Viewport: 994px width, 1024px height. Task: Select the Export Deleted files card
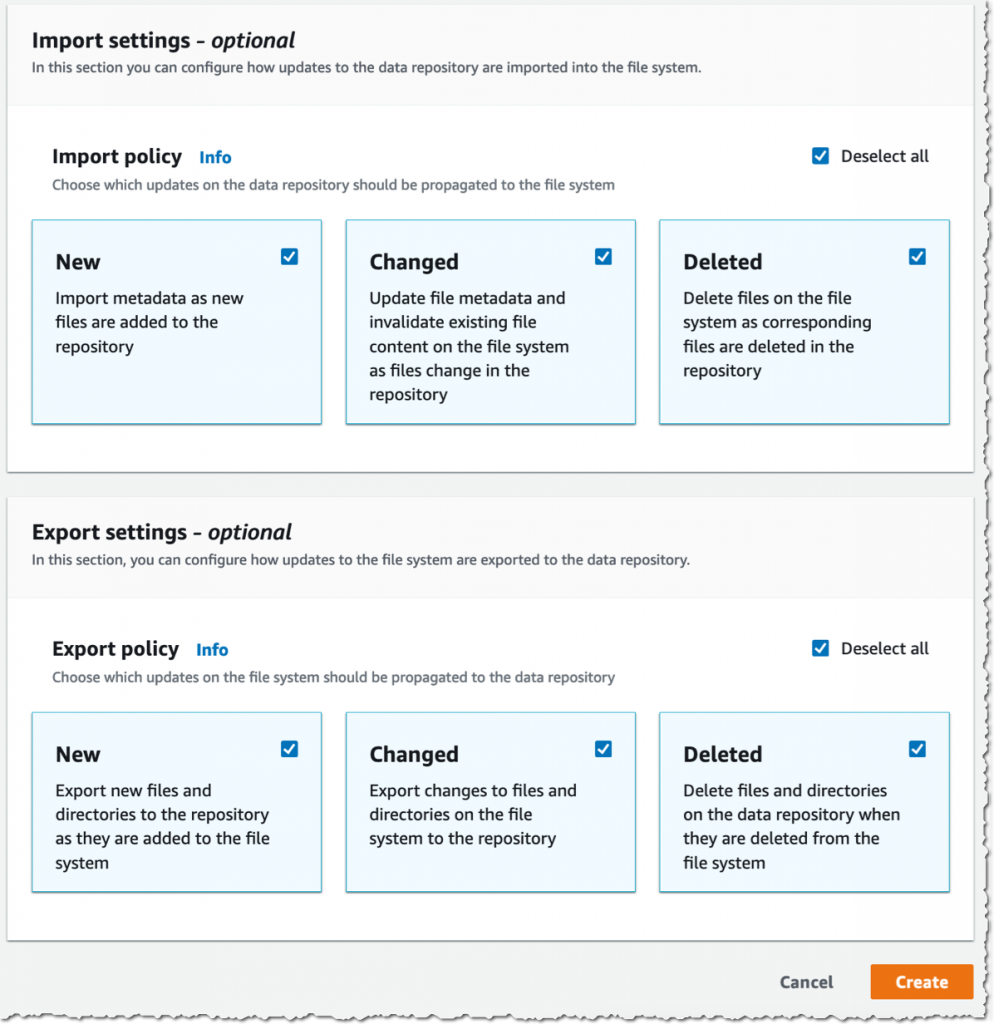point(805,802)
